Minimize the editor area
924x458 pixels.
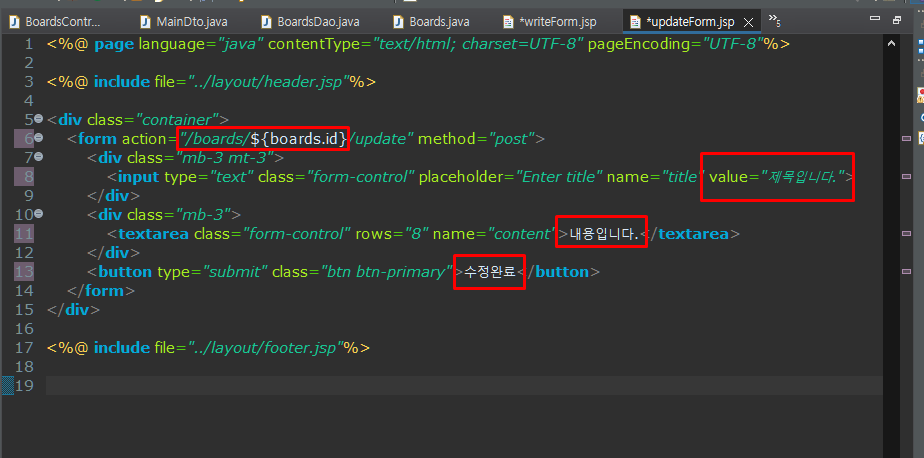tap(875, 19)
